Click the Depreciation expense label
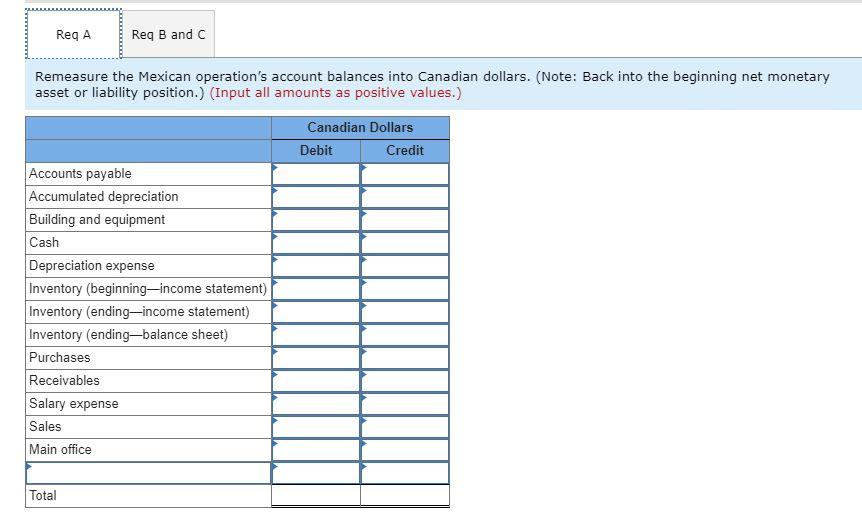This screenshot has height=515, width=862. [92, 266]
